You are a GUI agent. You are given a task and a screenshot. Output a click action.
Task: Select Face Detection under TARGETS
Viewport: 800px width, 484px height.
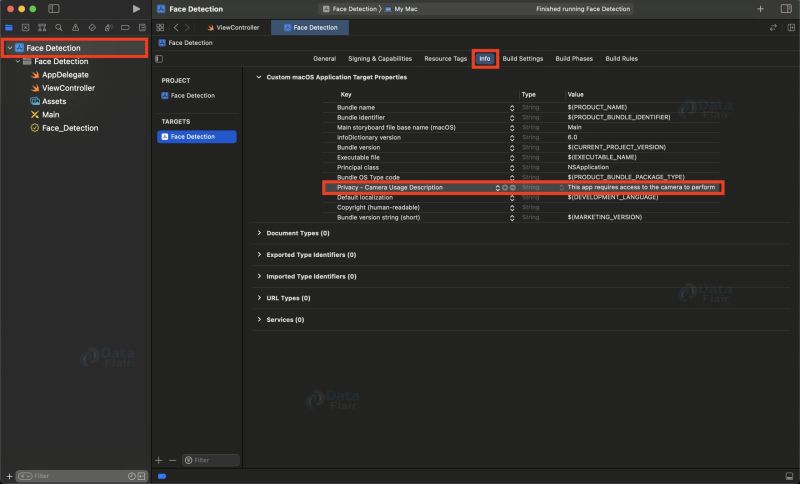pos(197,137)
